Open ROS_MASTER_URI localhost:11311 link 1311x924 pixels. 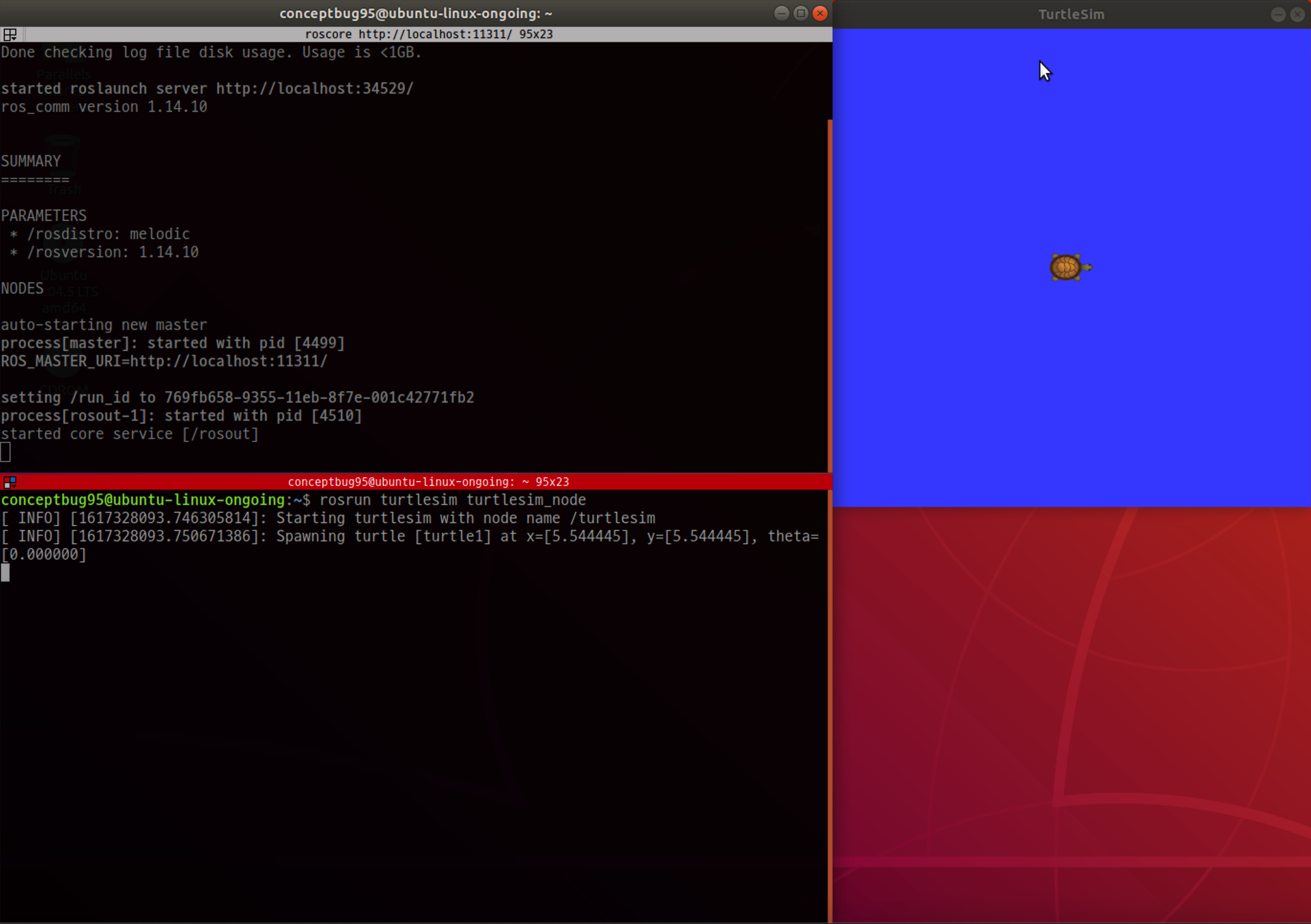point(228,362)
